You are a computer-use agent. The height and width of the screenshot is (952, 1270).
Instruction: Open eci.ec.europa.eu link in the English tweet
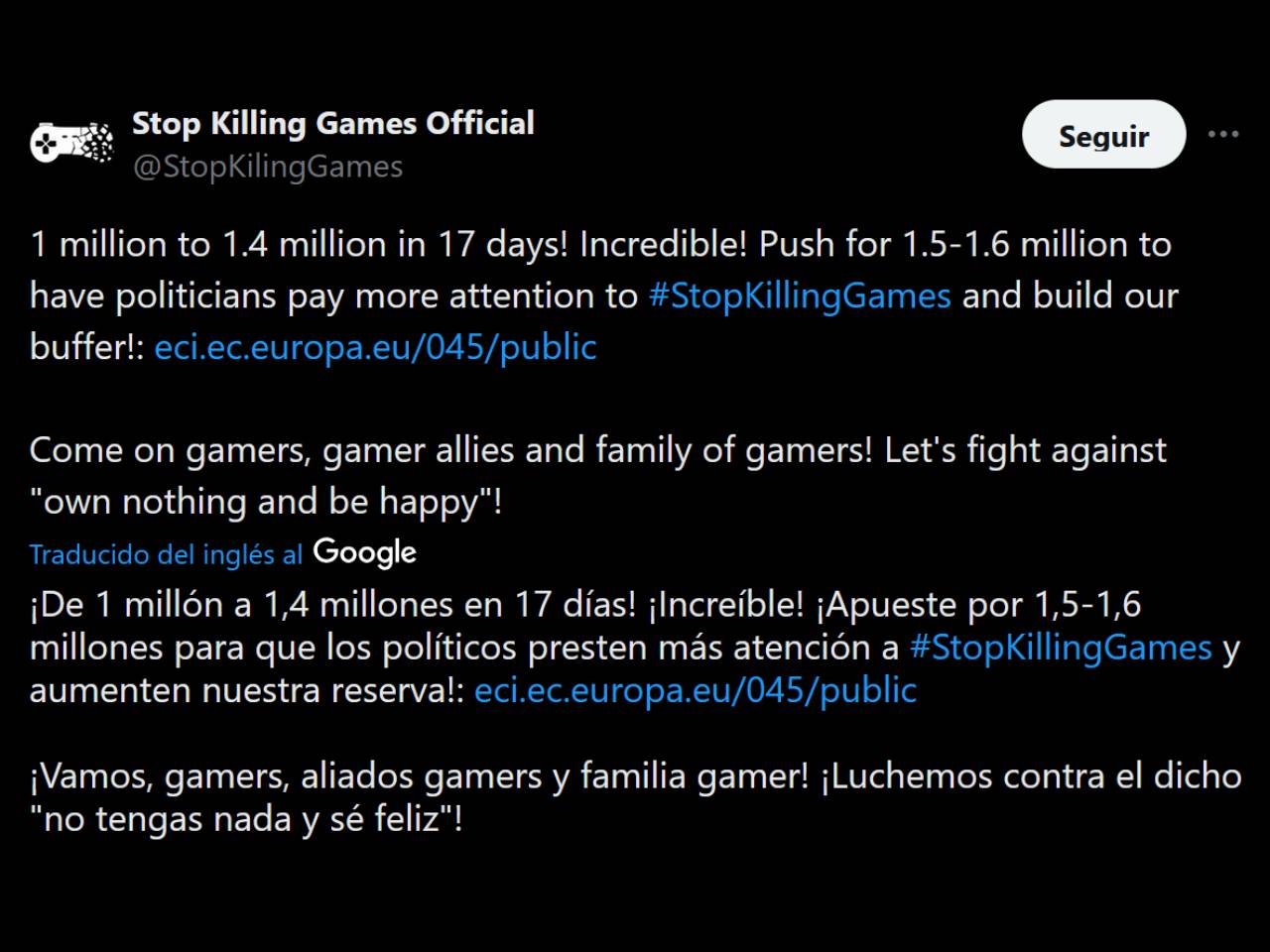pos(376,347)
